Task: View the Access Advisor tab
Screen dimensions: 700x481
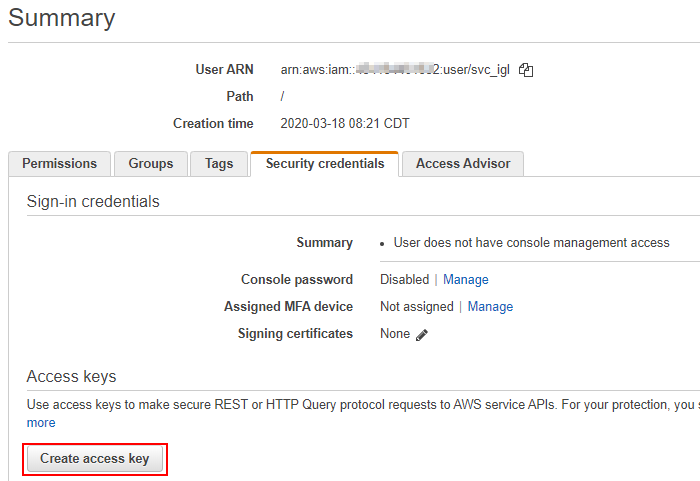Action: tap(463, 164)
